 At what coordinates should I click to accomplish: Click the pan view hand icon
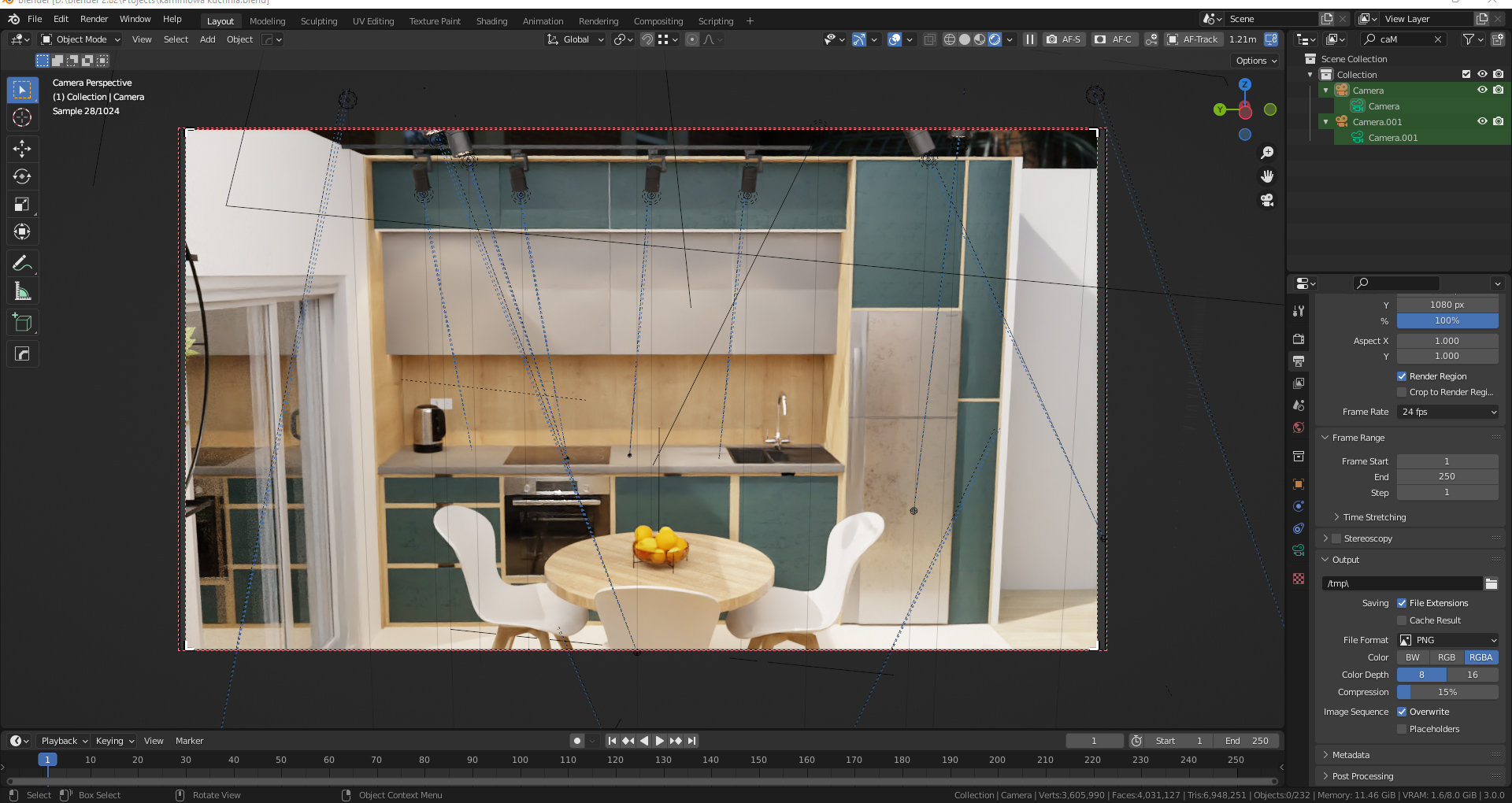tap(1267, 176)
